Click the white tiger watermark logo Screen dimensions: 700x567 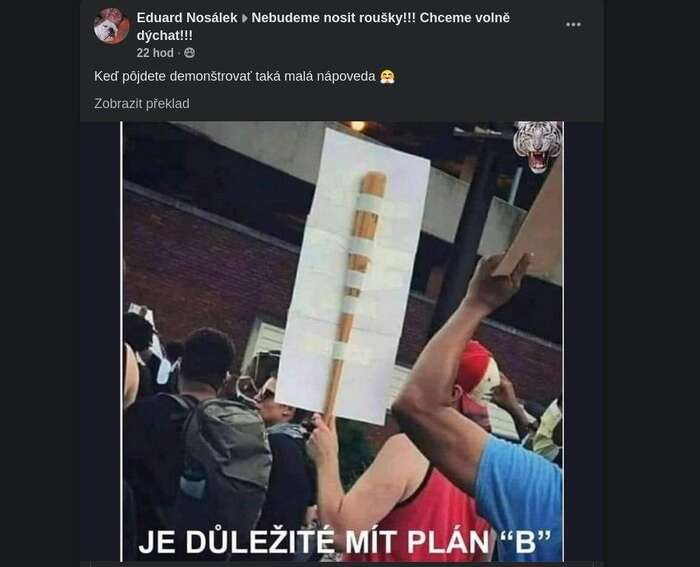pos(537,147)
